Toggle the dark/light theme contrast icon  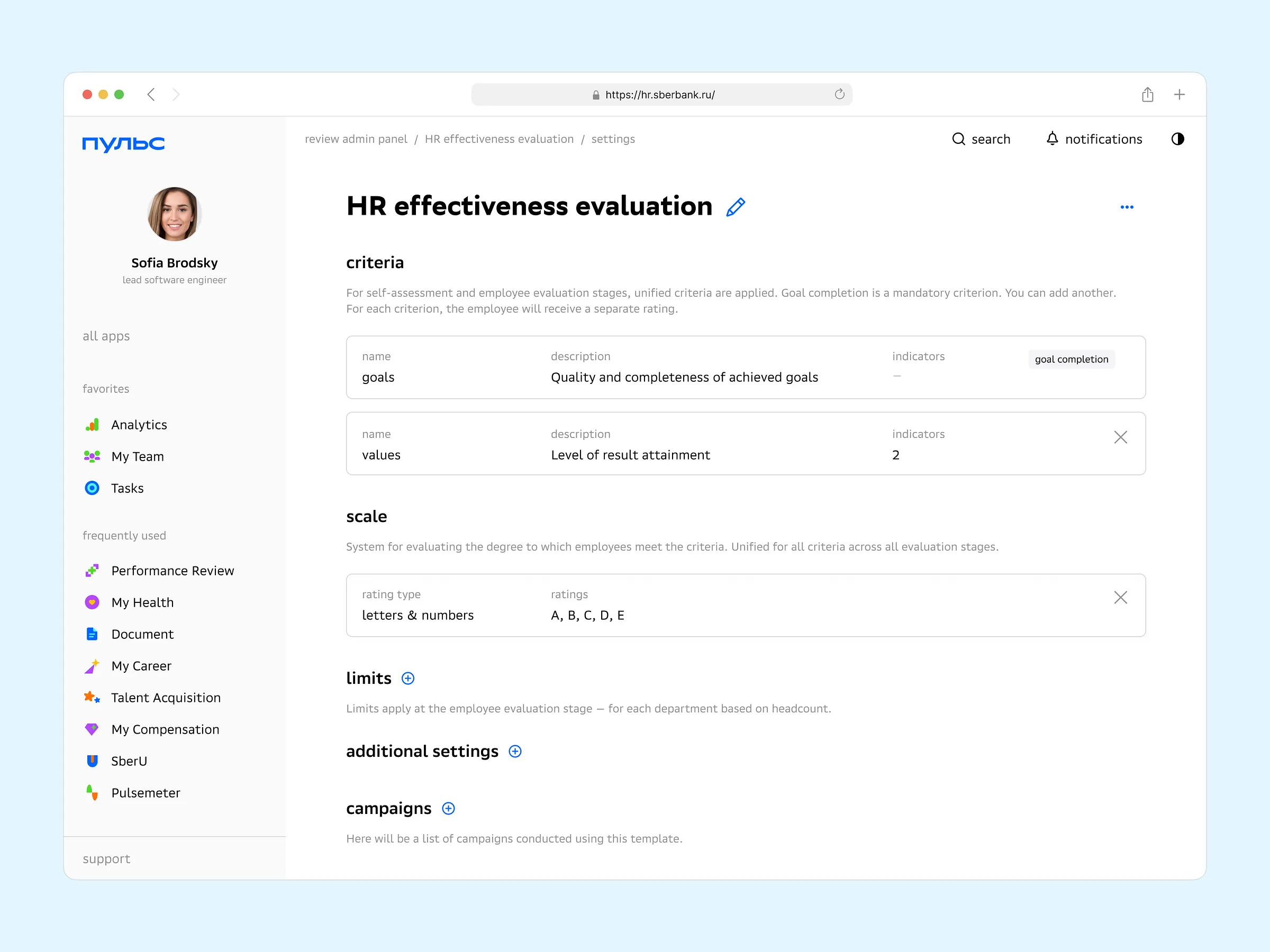(x=1177, y=139)
